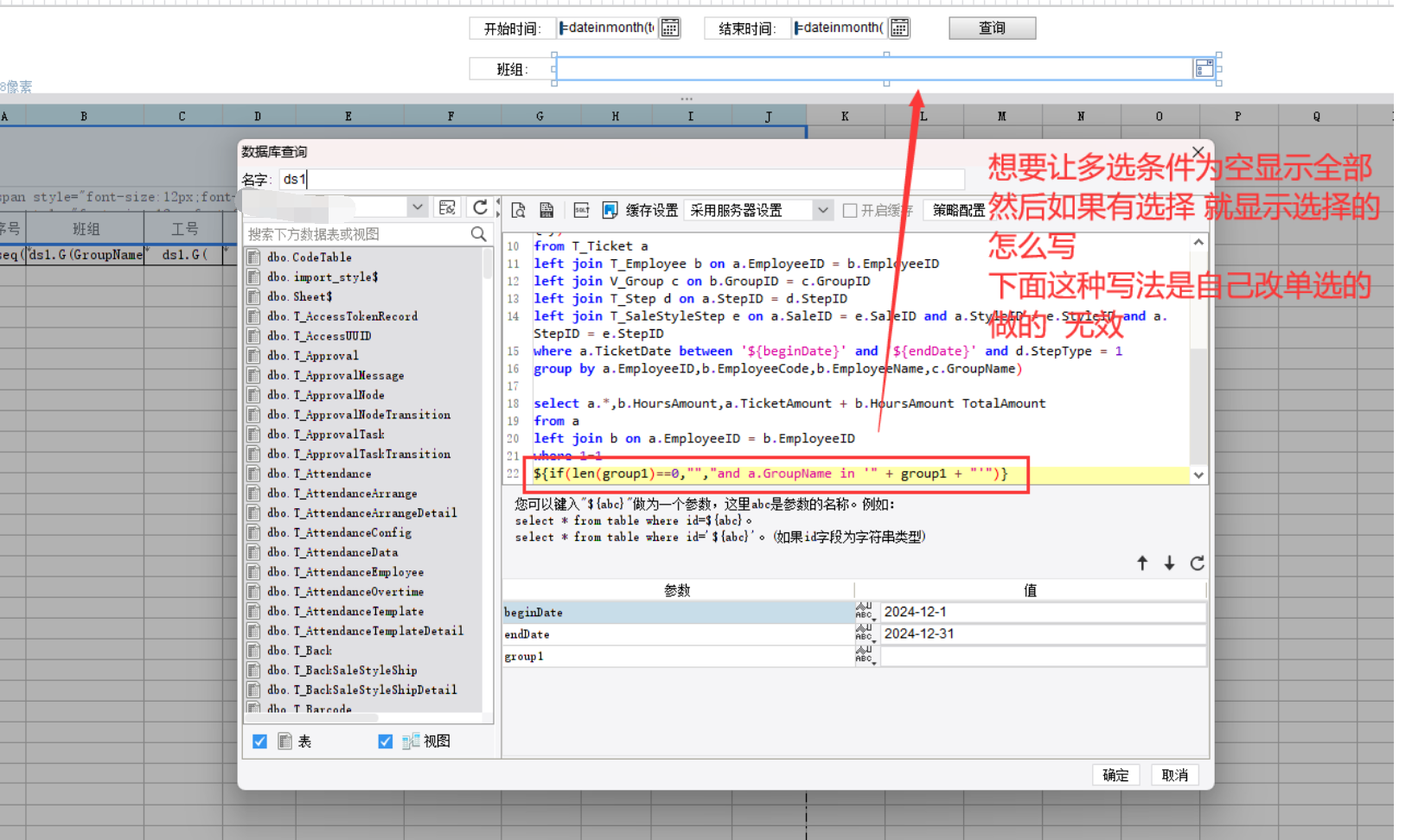Click the refresh parameters icon above the table
The height and width of the screenshot is (840, 1412).
click(x=1197, y=563)
